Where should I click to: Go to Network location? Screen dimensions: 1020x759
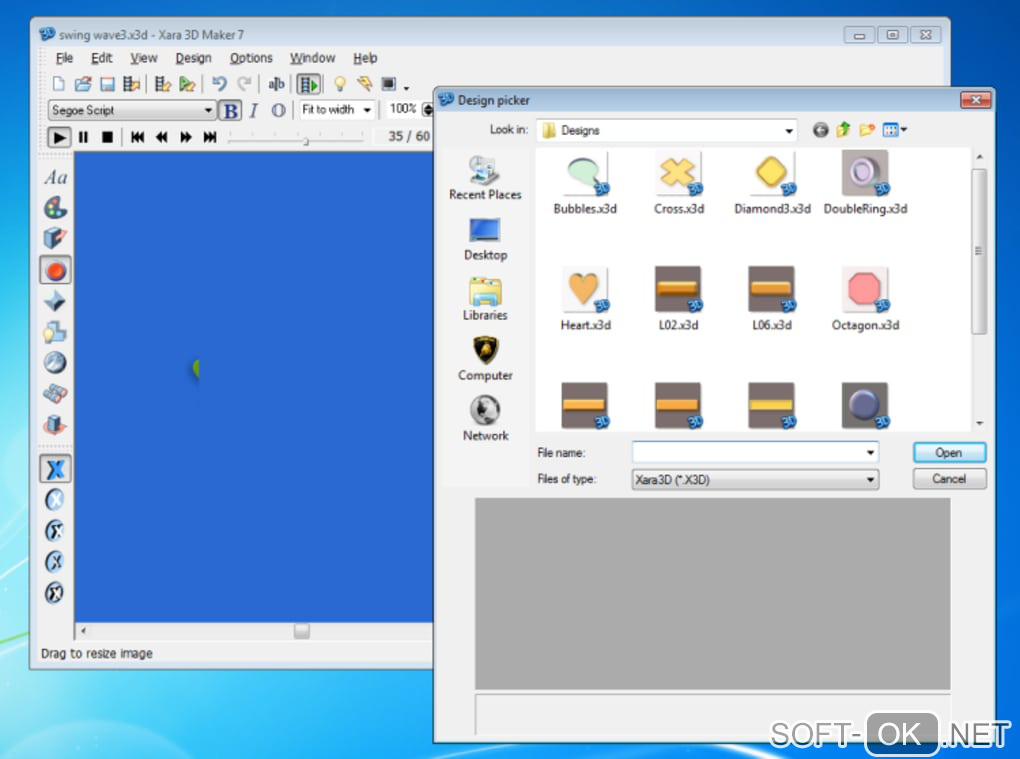tap(485, 418)
